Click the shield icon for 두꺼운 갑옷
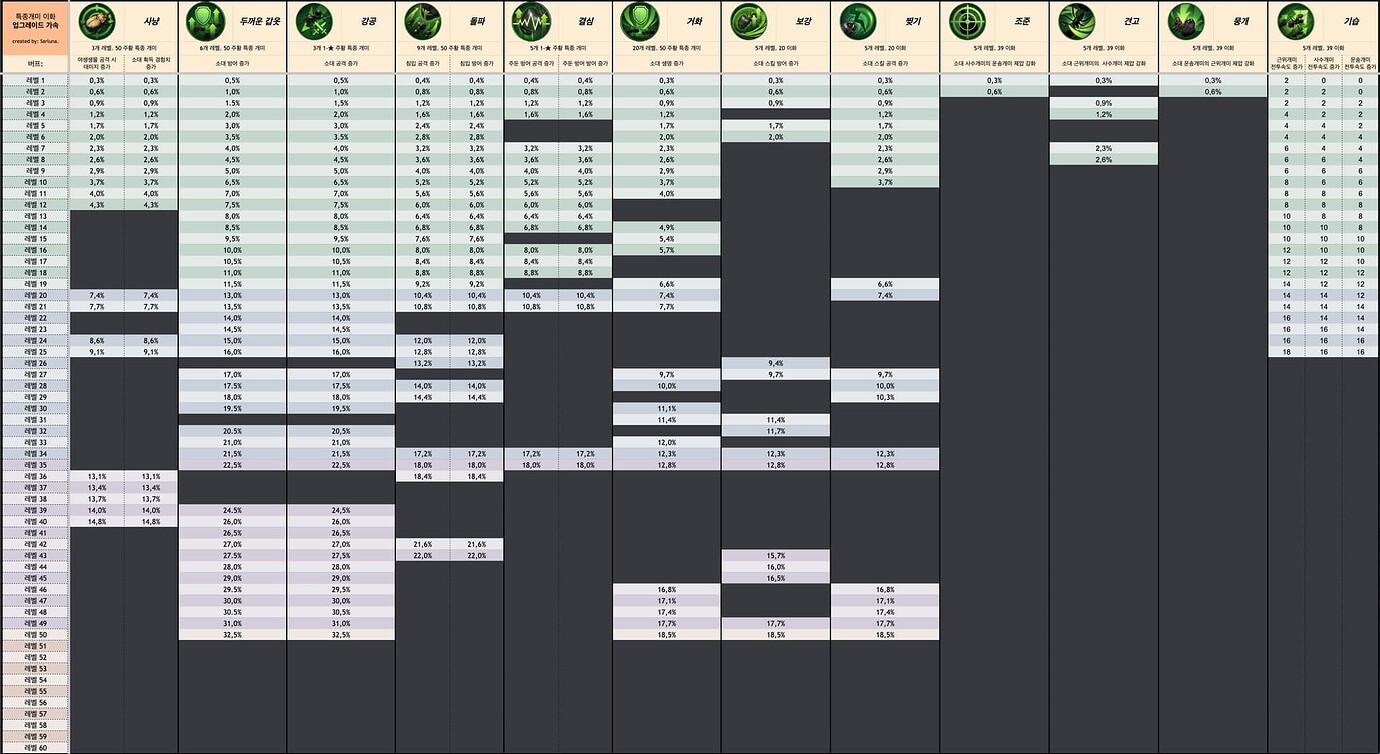 [203, 20]
